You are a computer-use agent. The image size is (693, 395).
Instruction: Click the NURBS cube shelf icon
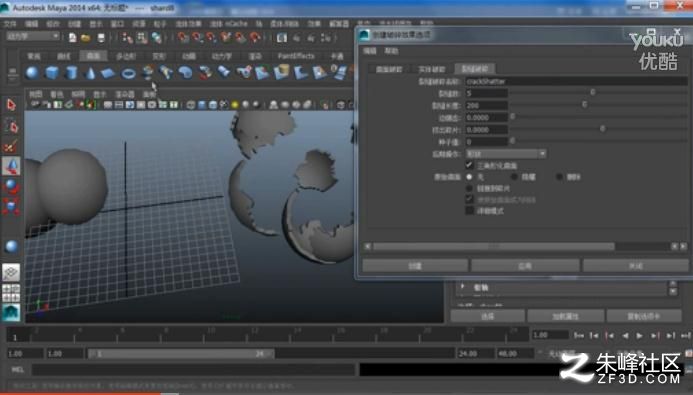pyautogui.click(x=52, y=72)
